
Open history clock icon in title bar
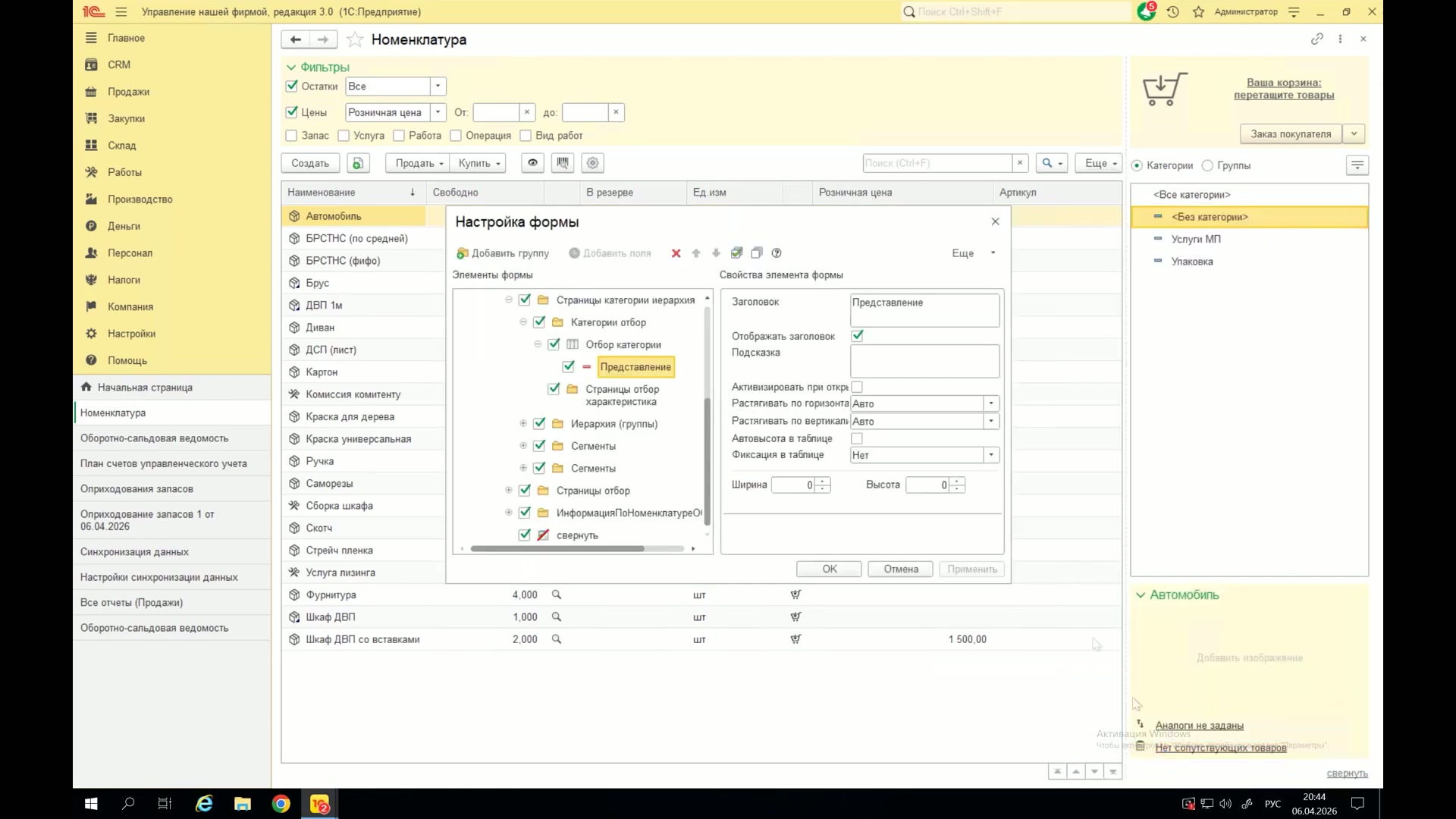(1173, 12)
